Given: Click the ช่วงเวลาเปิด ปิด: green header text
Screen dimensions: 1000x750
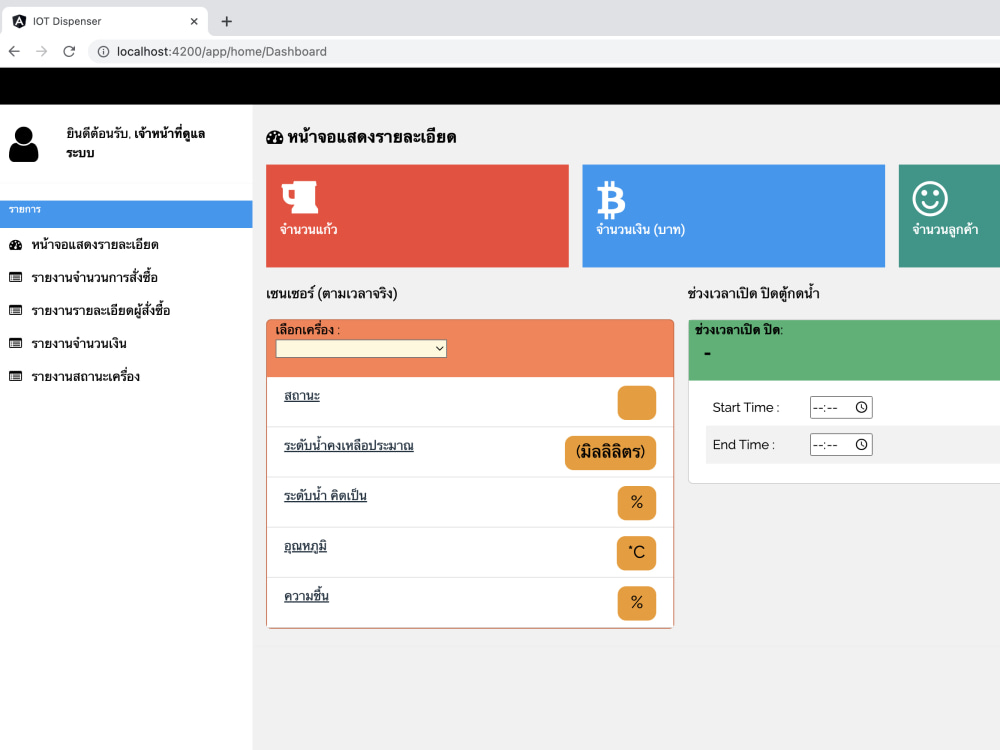Looking at the screenshot, I should pos(739,330).
